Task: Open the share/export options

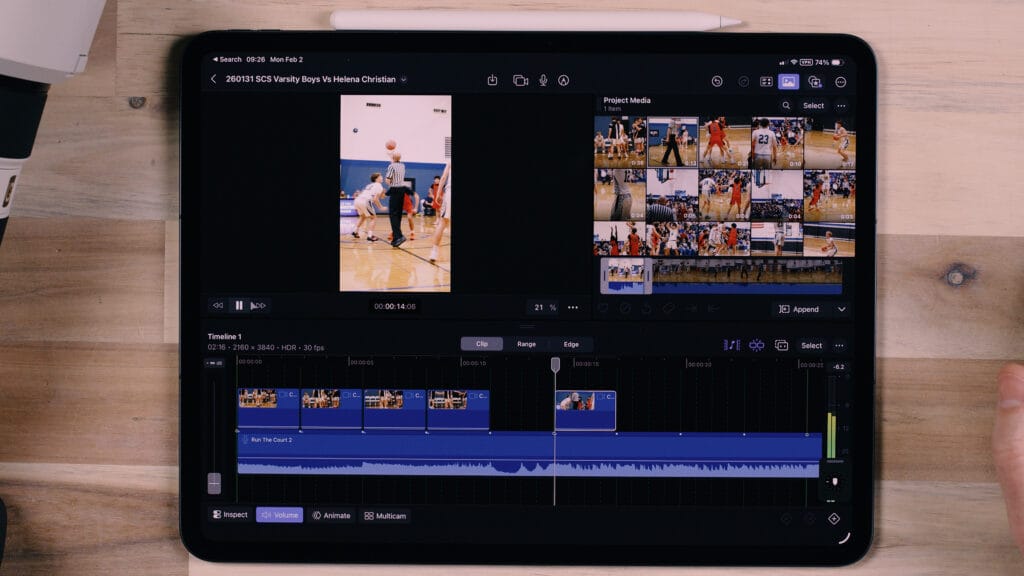Action: tap(491, 80)
